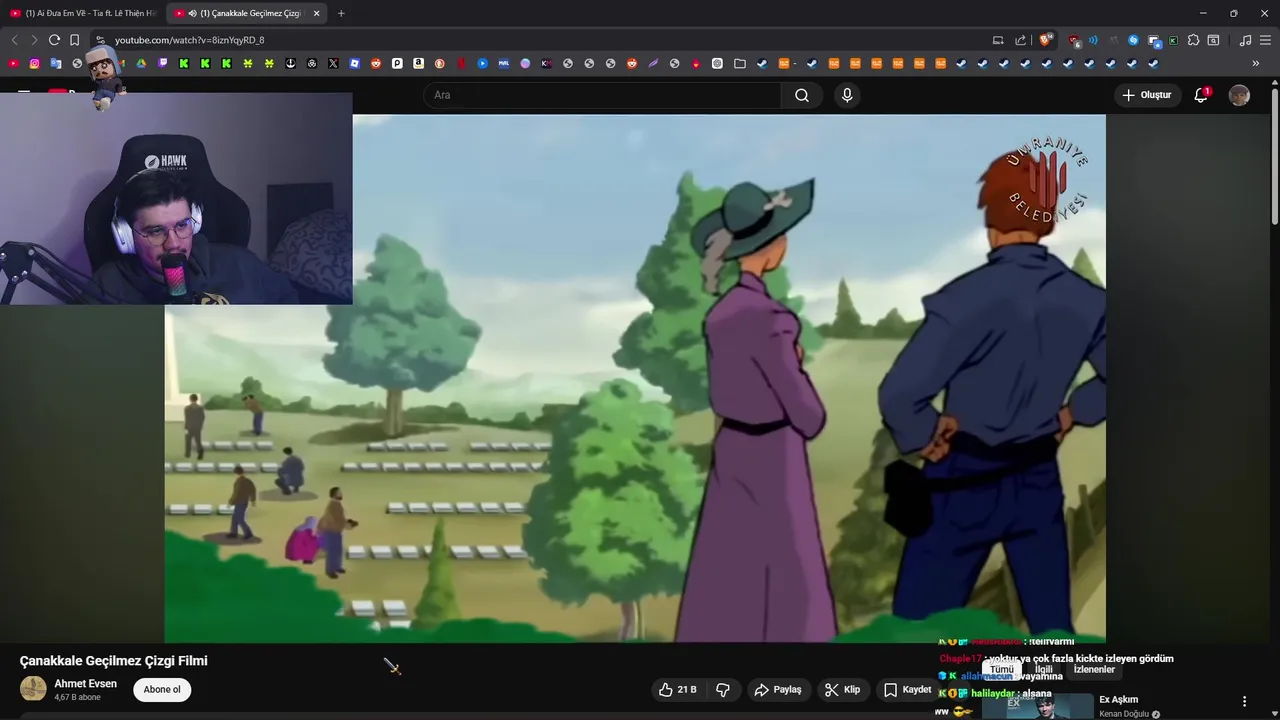Open the Ahmet Evsen channel link

[85, 683]
